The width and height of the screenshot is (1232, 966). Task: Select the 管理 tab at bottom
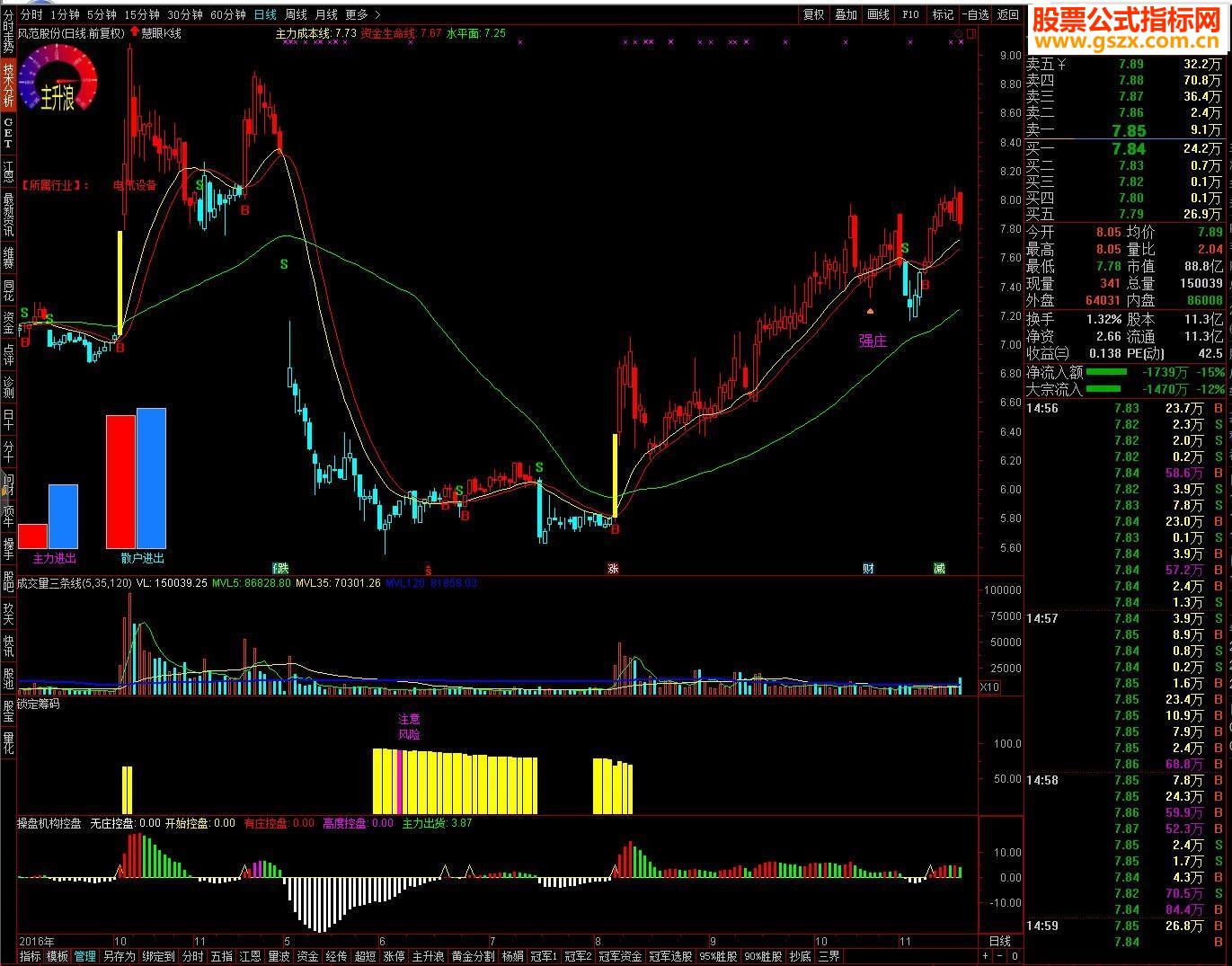pyautogui.click(x=85, y=956)
